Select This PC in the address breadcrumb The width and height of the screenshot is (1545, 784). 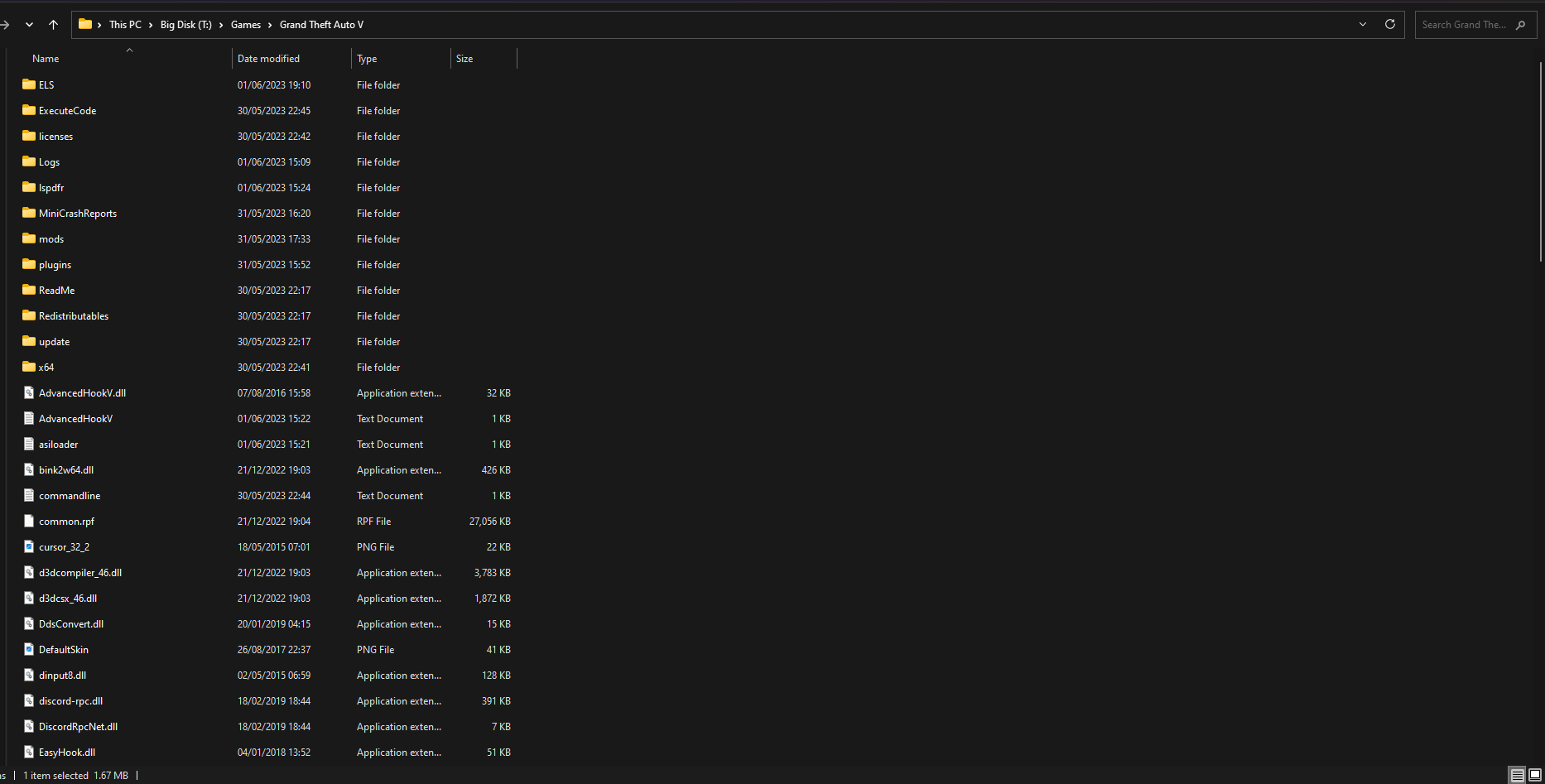click(125, 25)
